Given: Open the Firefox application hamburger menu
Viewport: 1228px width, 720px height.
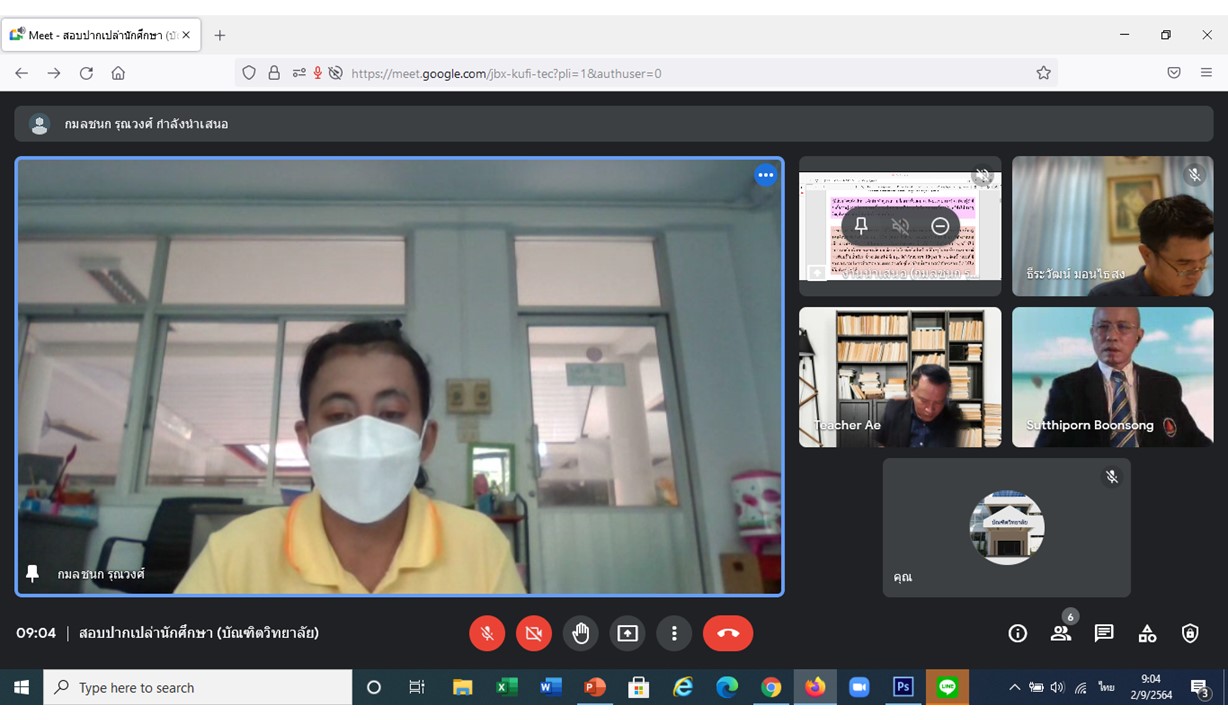Looking at the screenshot, I should [1207, 73].
